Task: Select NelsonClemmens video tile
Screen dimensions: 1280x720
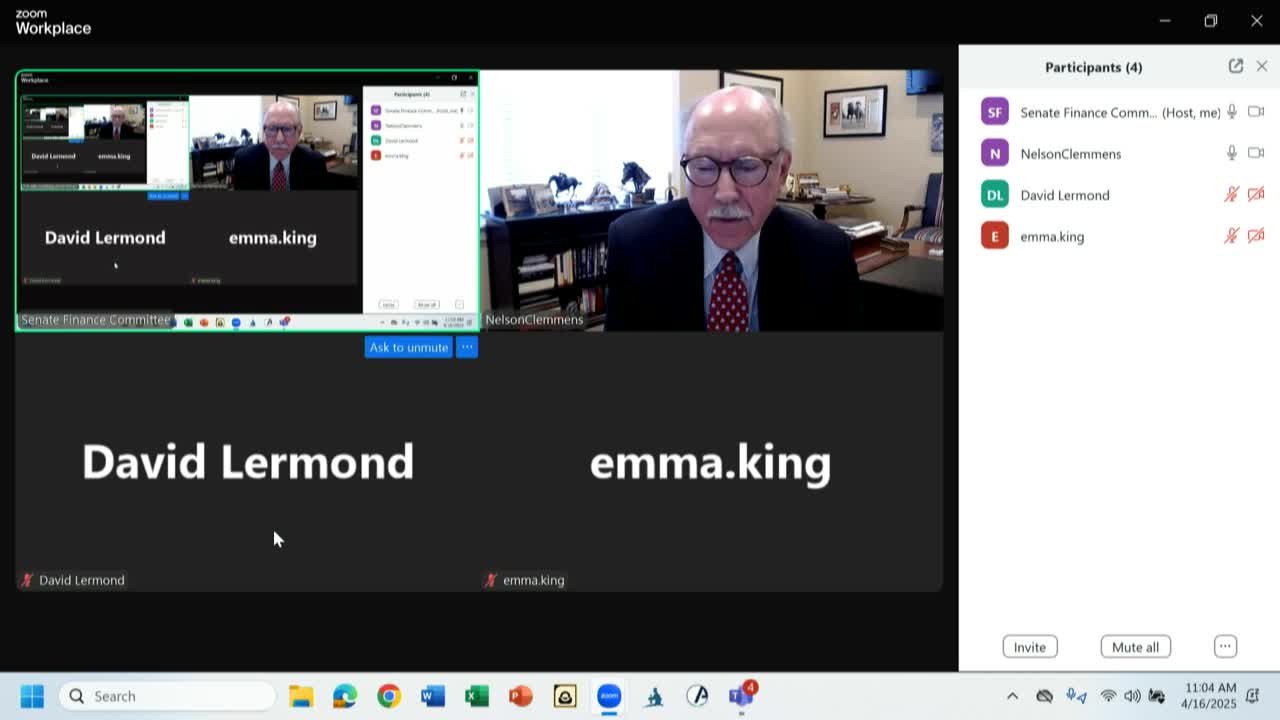Action: (711, 200)
